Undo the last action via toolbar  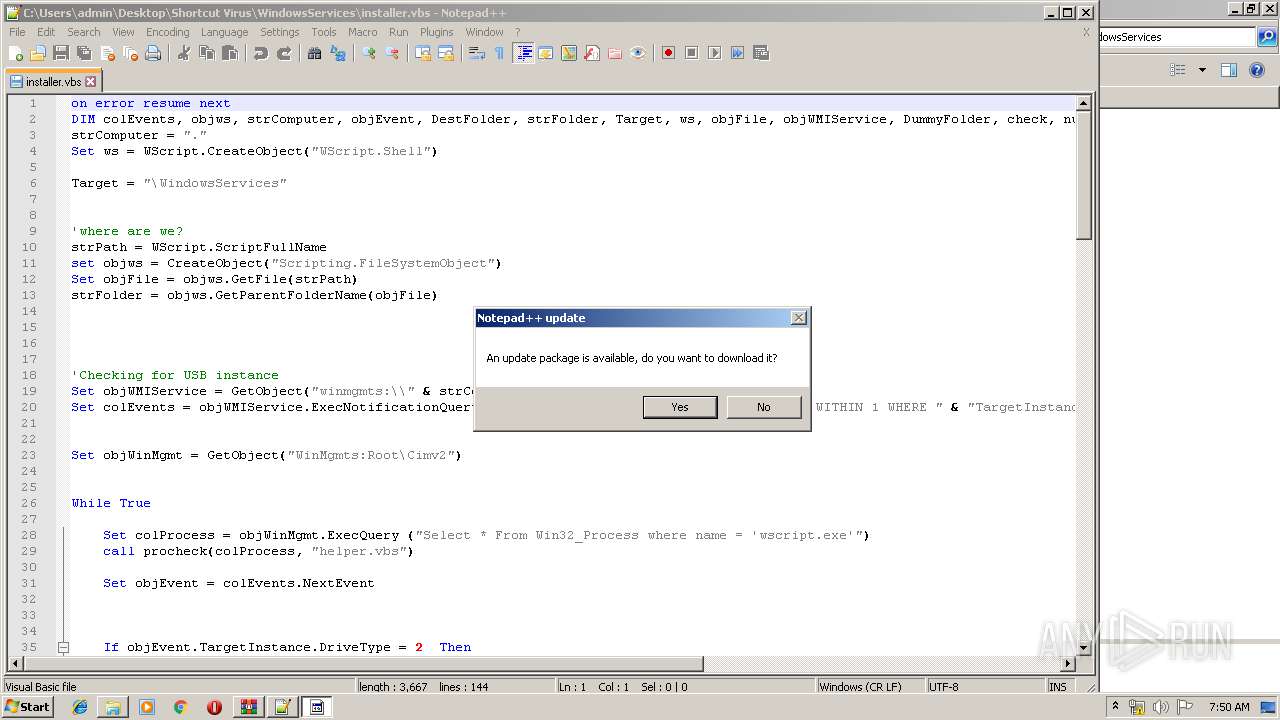261,53
